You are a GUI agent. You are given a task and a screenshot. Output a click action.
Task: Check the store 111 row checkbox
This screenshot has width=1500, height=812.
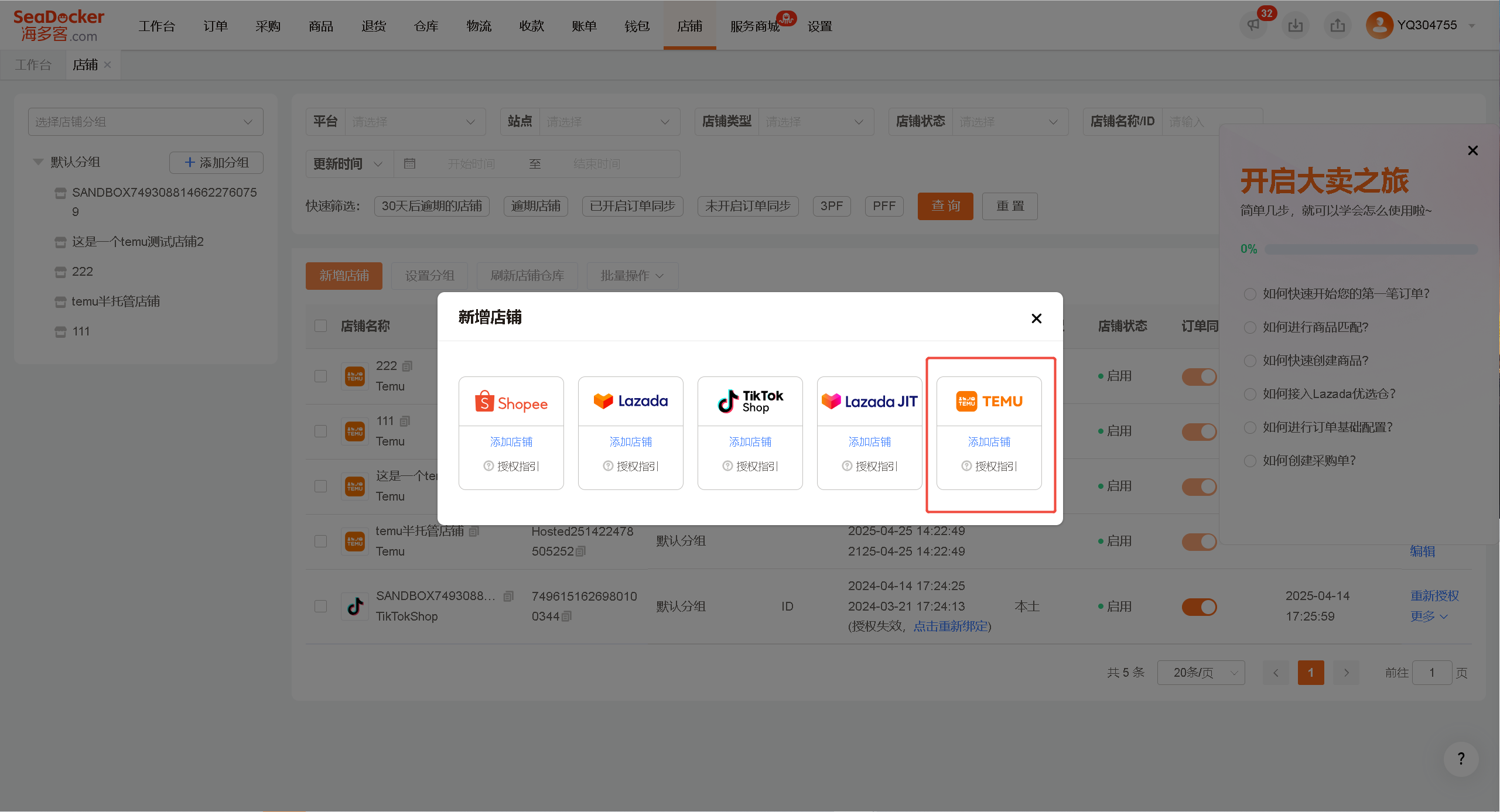pyautogui.click(x=320, y=431)
